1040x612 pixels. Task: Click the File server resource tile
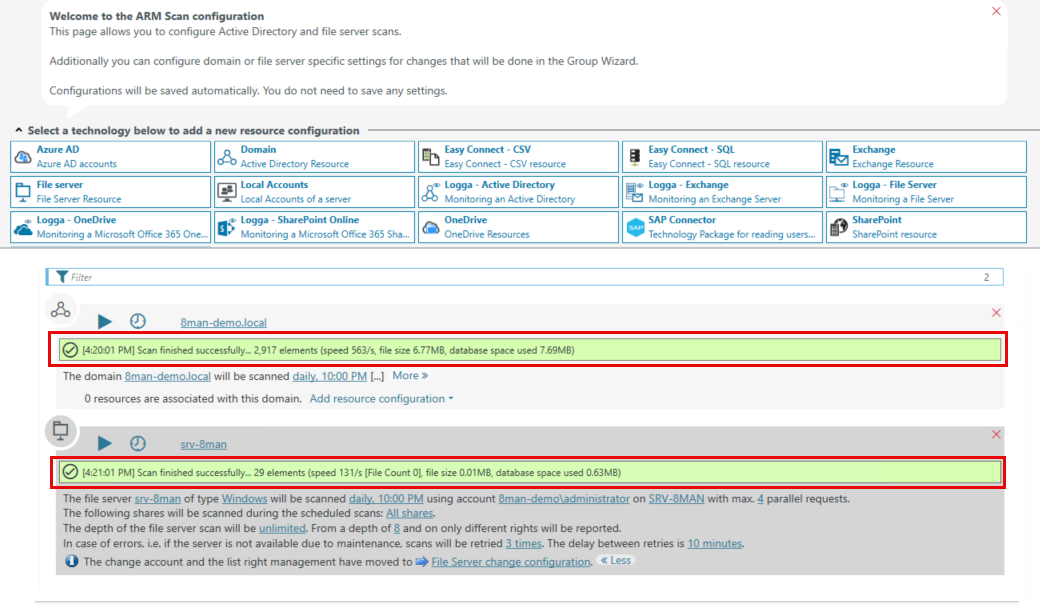click(x=110, y=192)
